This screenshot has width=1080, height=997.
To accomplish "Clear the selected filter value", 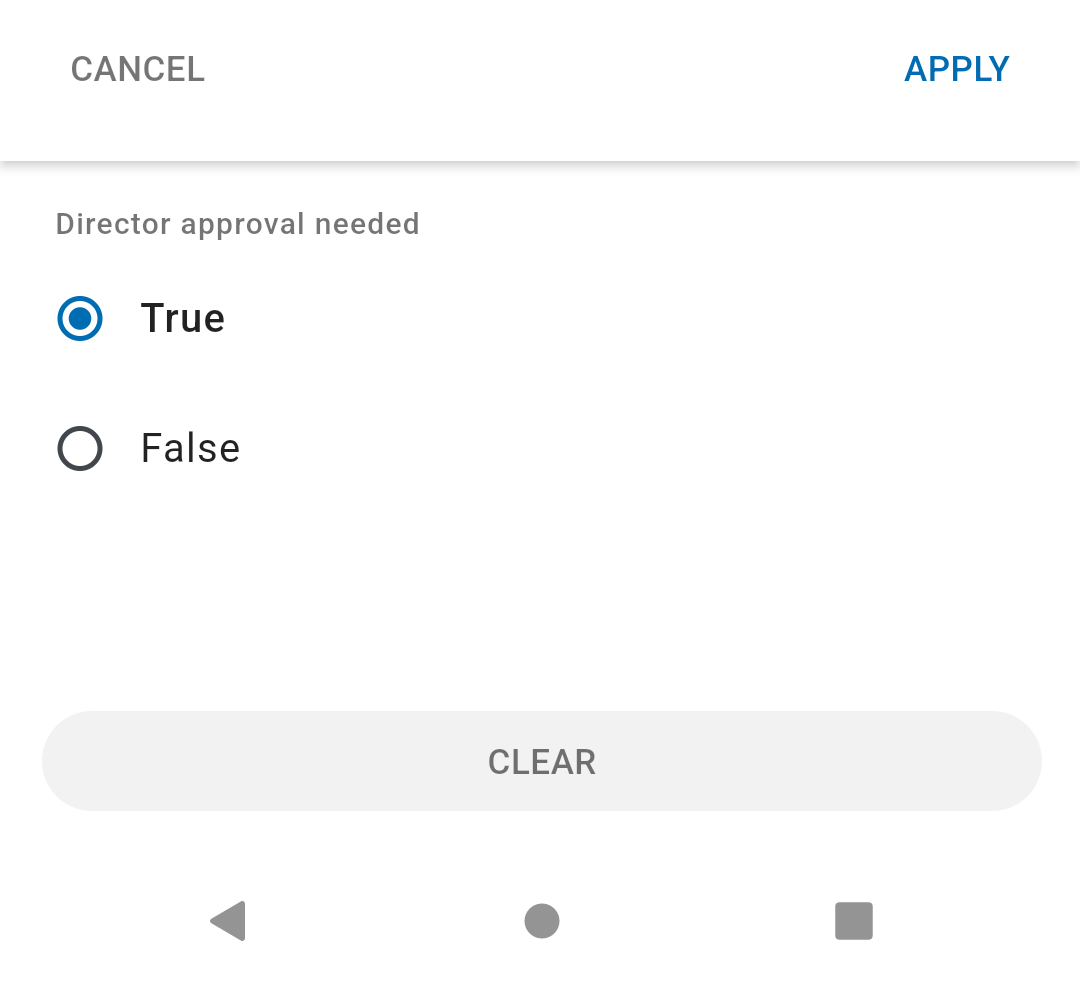I will click(x=541, y=761).
